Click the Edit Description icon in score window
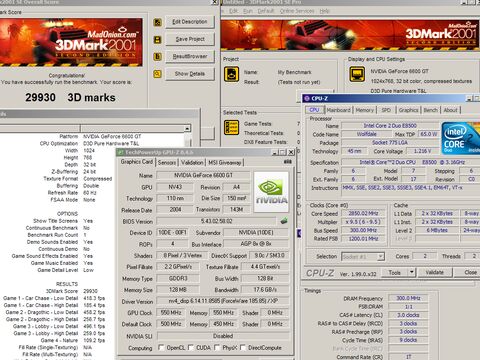 [x=157, y=22]
